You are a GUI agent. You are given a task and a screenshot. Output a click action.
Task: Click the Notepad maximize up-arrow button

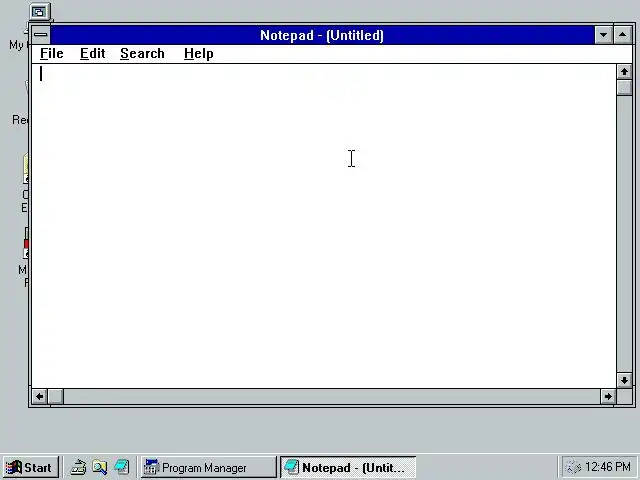[x=622, y=35]
